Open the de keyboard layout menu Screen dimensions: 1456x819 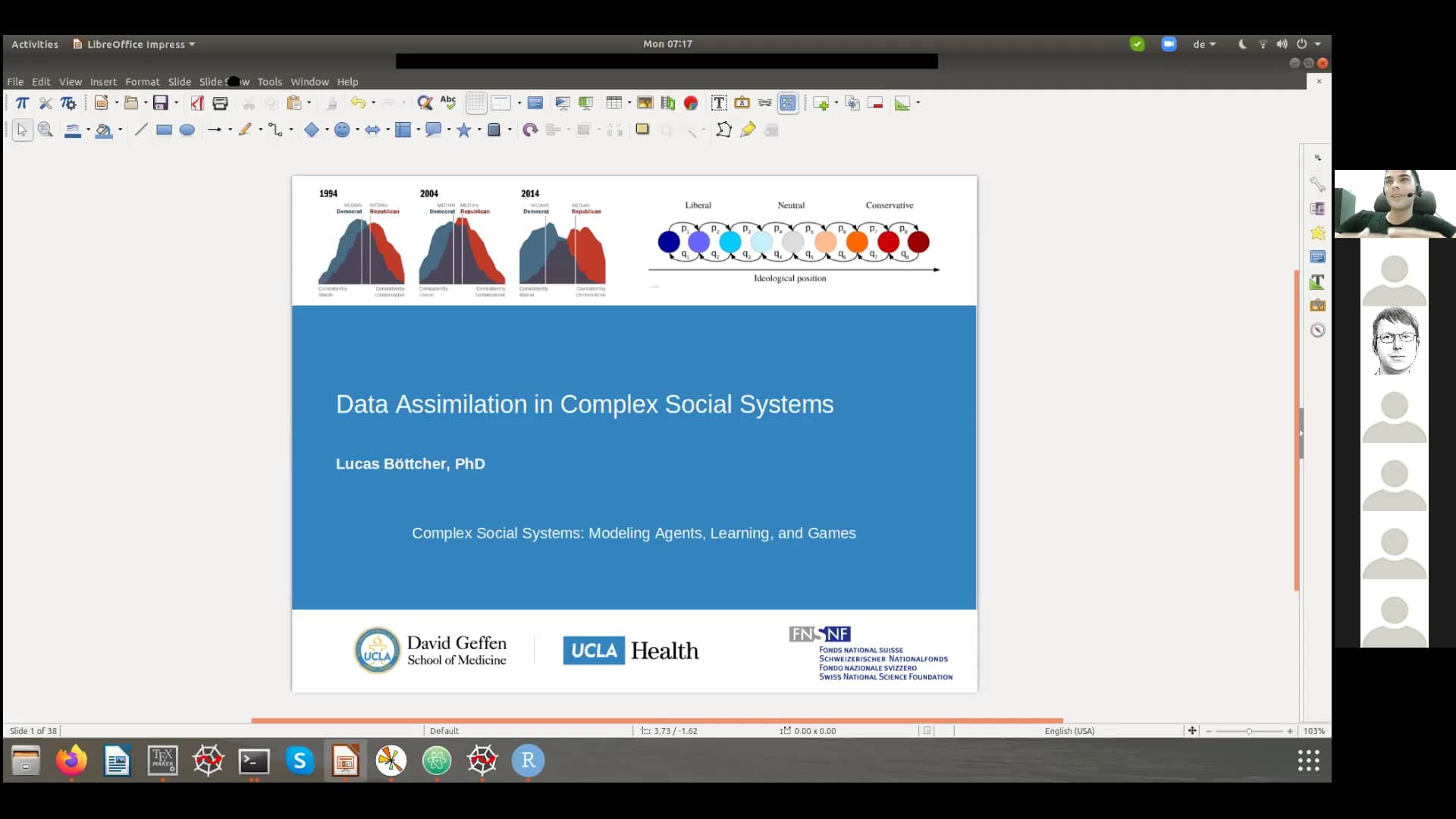pos(1203,44)
